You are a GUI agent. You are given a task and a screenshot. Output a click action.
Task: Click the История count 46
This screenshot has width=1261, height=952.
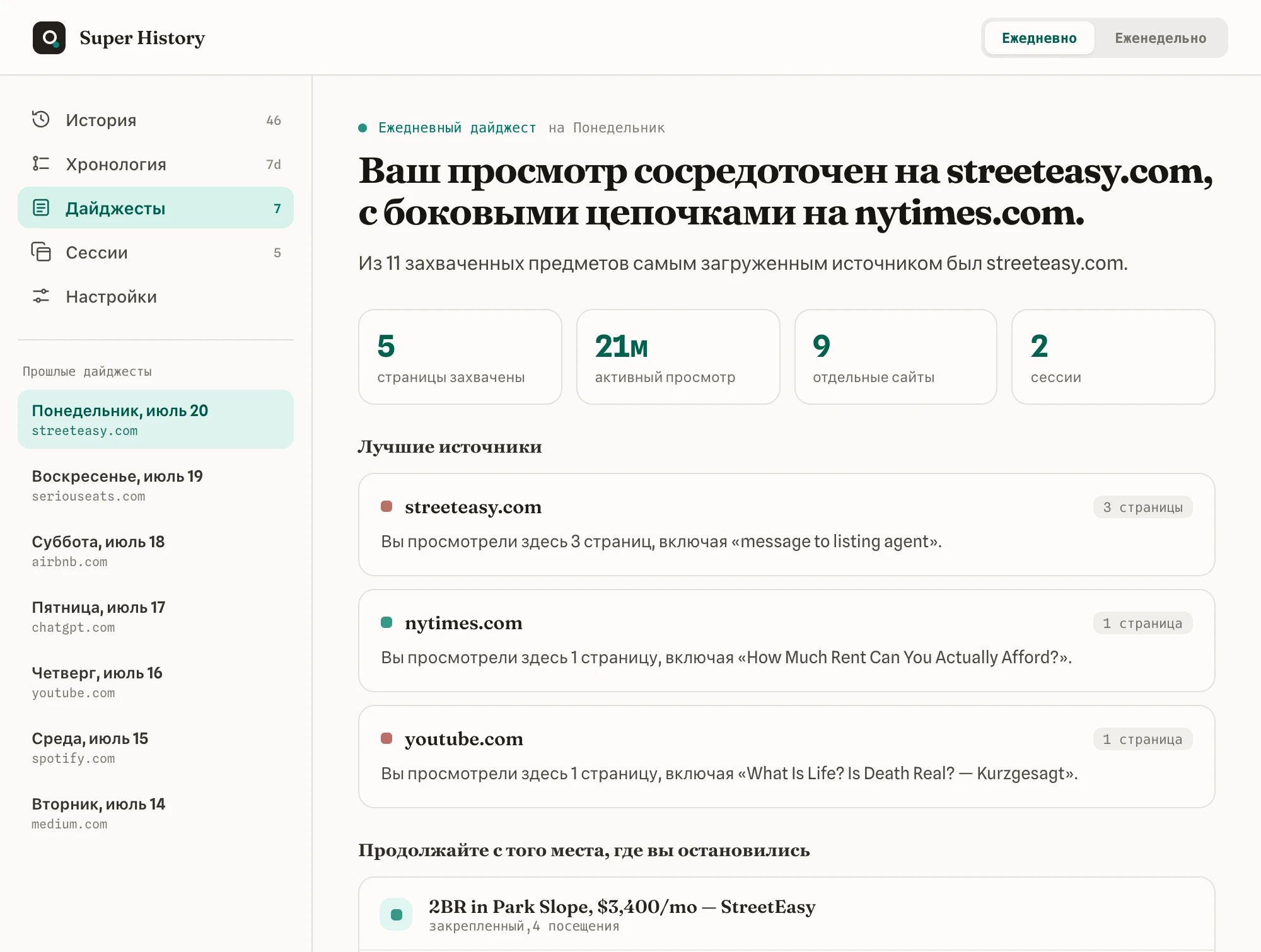pos(274,120)
